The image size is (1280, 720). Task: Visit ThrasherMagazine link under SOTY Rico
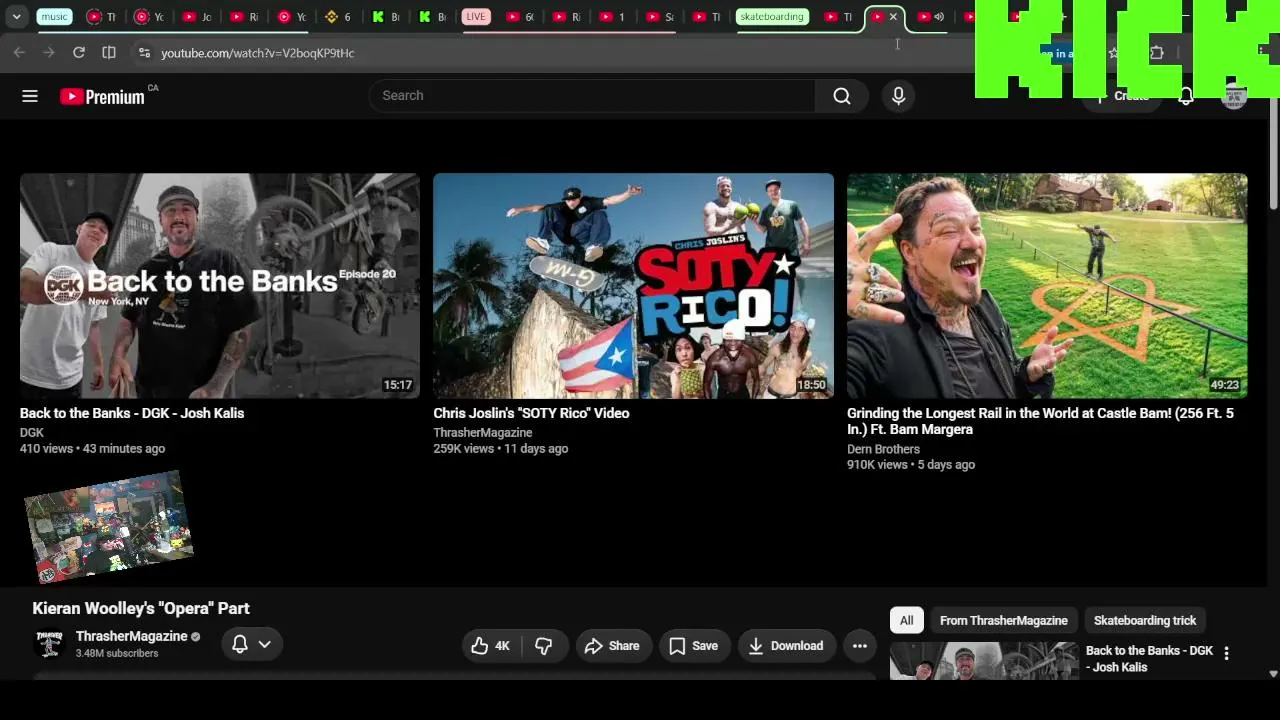(483, 433)
